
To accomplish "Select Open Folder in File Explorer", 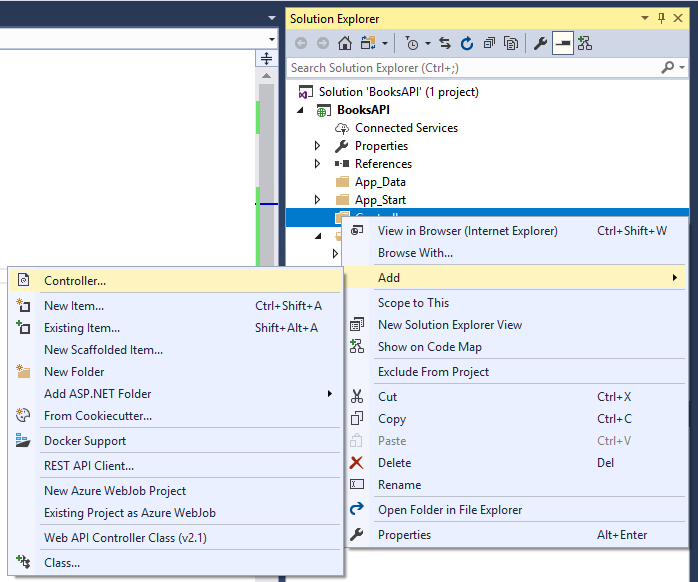I will pos(449,510).
